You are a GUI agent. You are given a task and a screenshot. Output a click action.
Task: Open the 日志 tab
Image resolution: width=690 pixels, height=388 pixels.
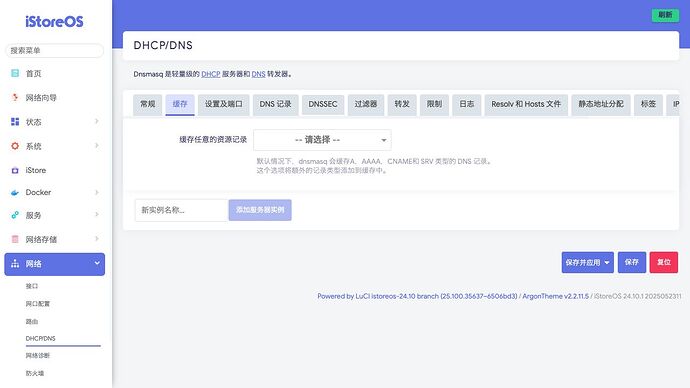[466, 104]
